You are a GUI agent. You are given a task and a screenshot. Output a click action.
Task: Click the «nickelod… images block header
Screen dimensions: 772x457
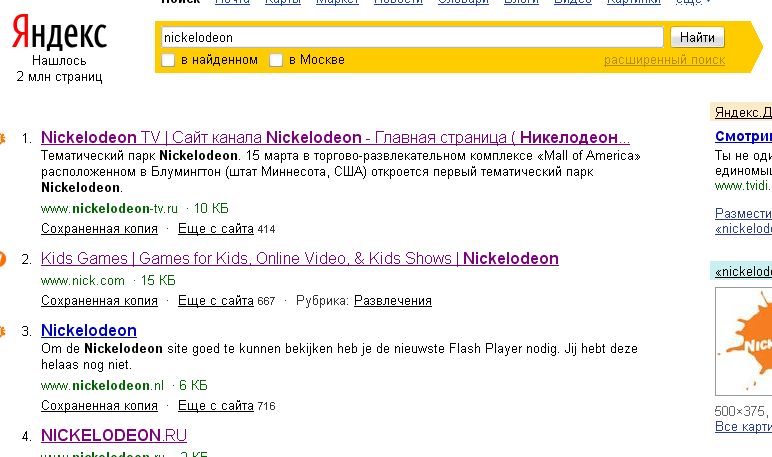743,271
